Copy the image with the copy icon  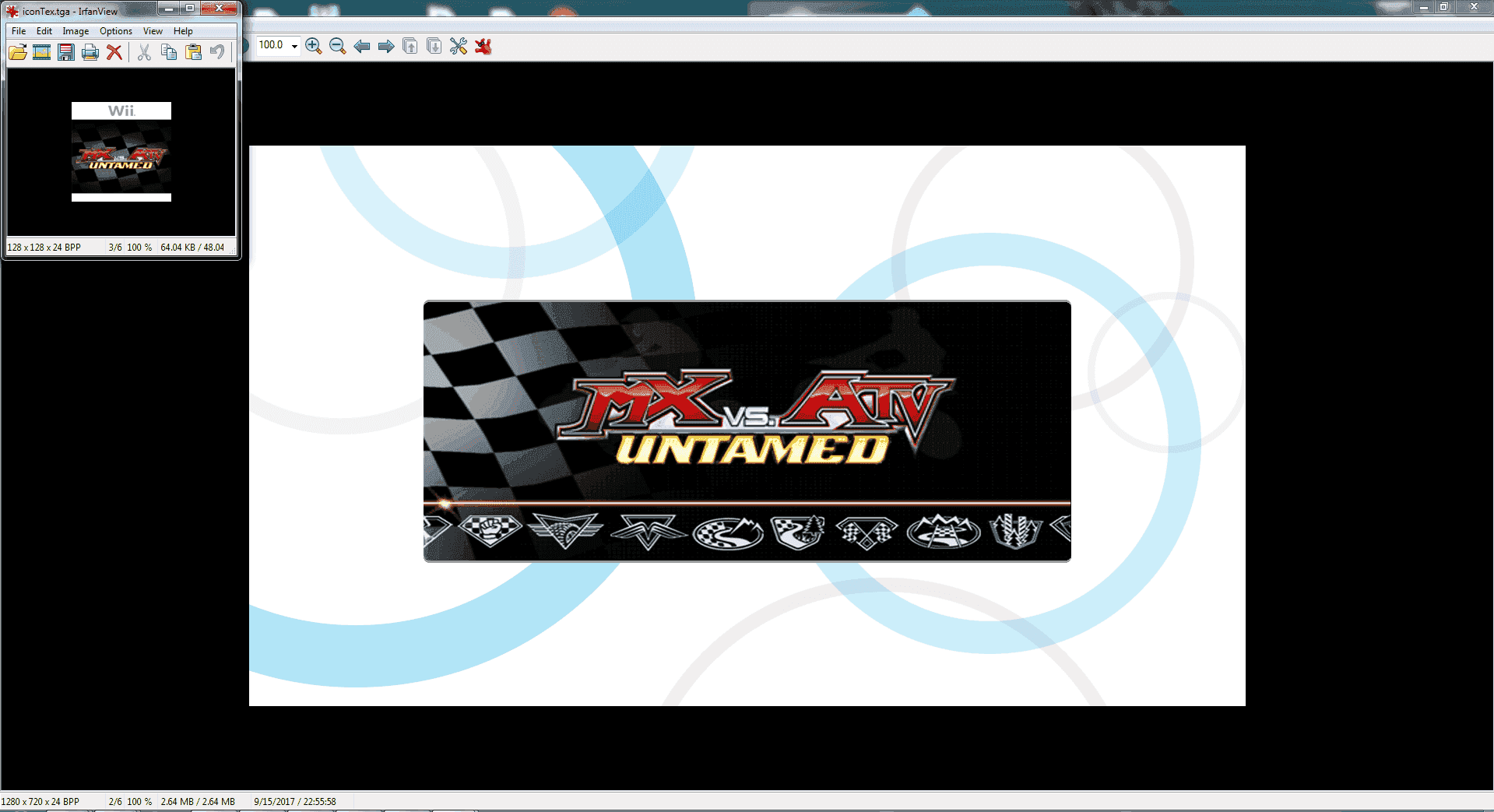(169, 52)
